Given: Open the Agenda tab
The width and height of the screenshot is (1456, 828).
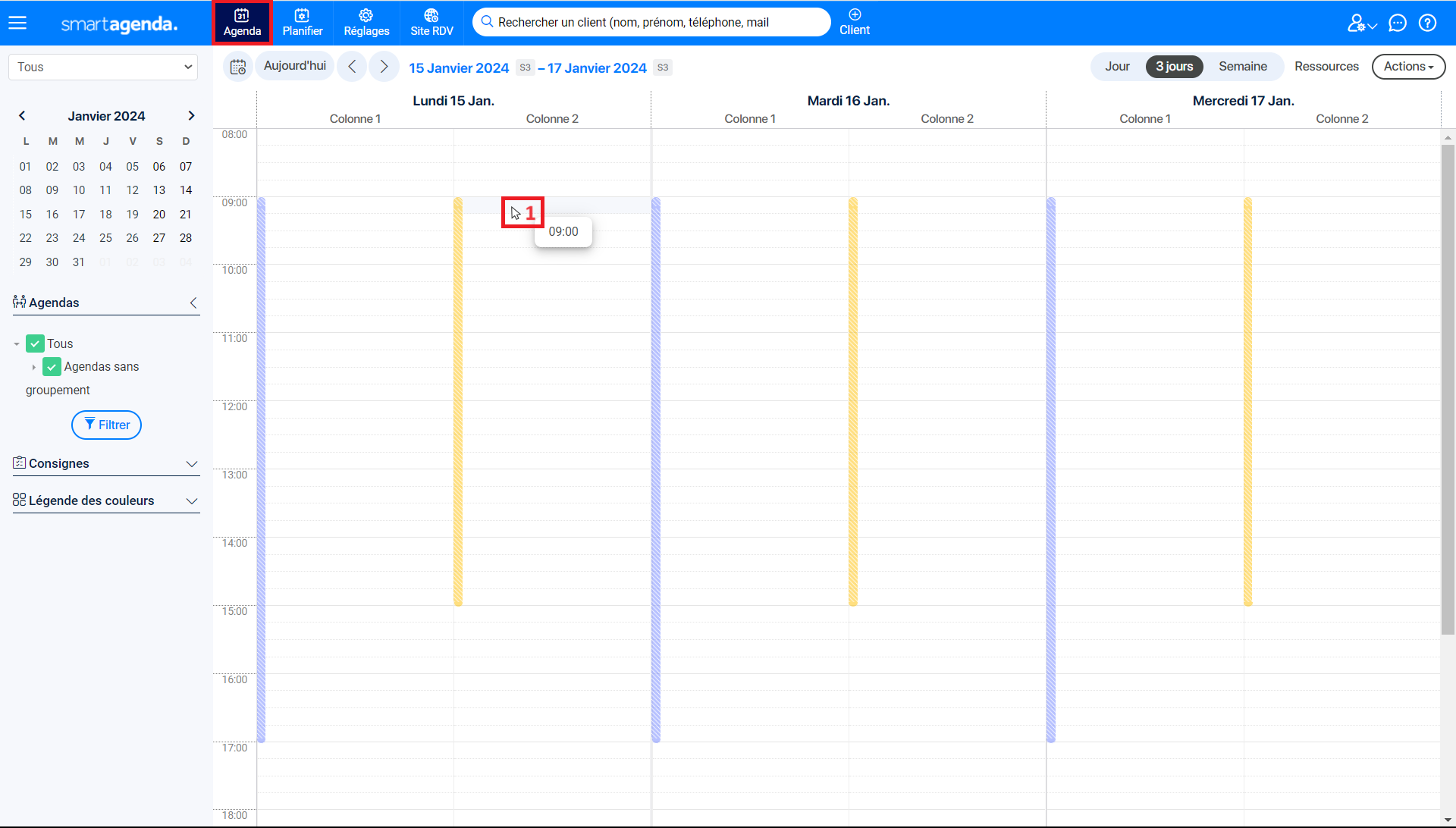Looking at the screenshot, I should [x=242, y=23].
